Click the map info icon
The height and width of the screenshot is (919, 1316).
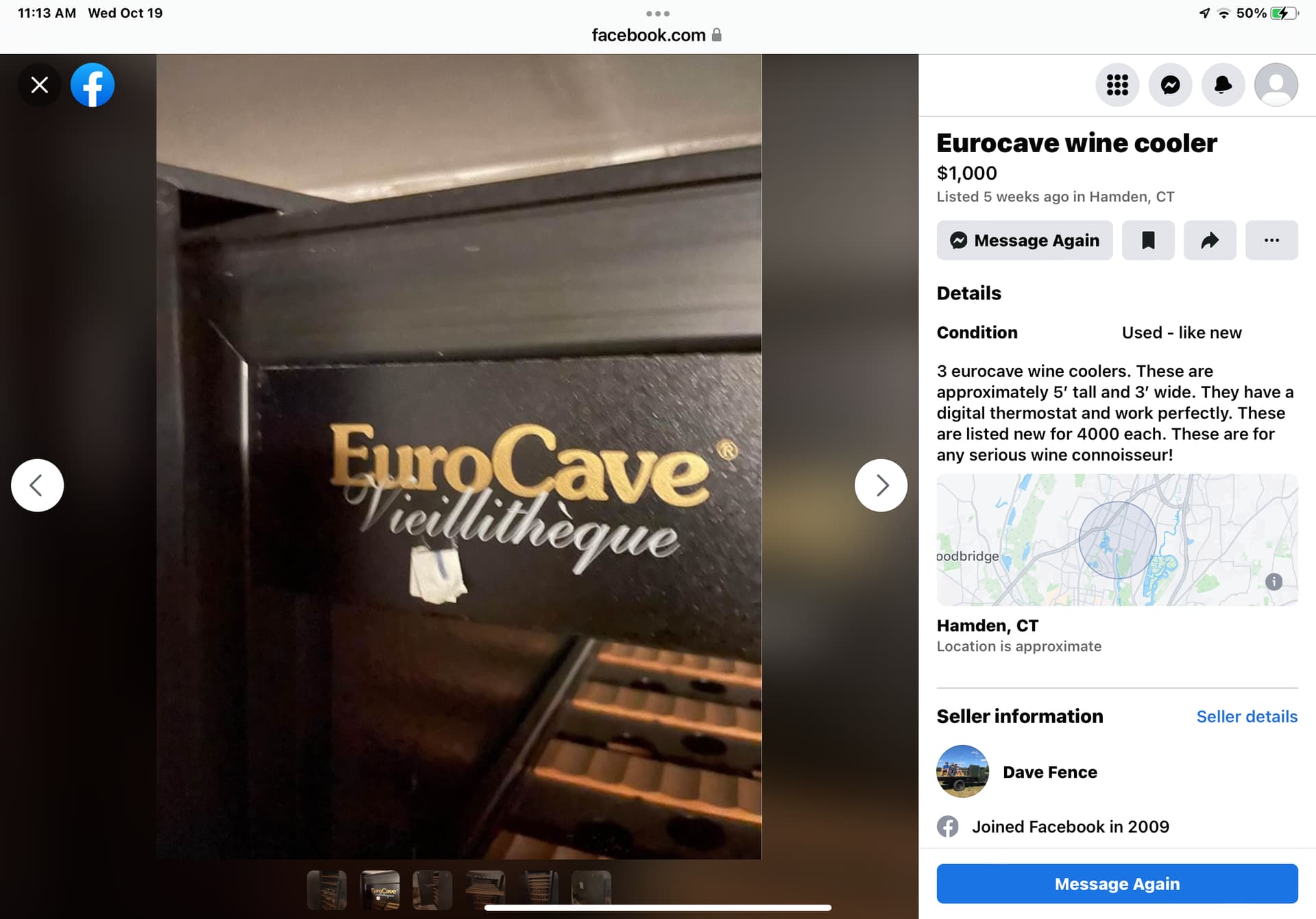pyautogui.click(x=1274, y=582)
